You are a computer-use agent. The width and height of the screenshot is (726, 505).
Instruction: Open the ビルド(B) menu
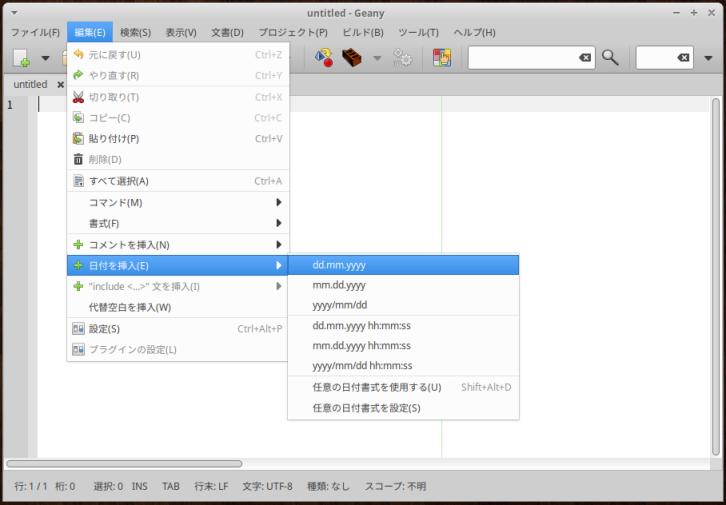pyautogui.click(x=363, y=32)
